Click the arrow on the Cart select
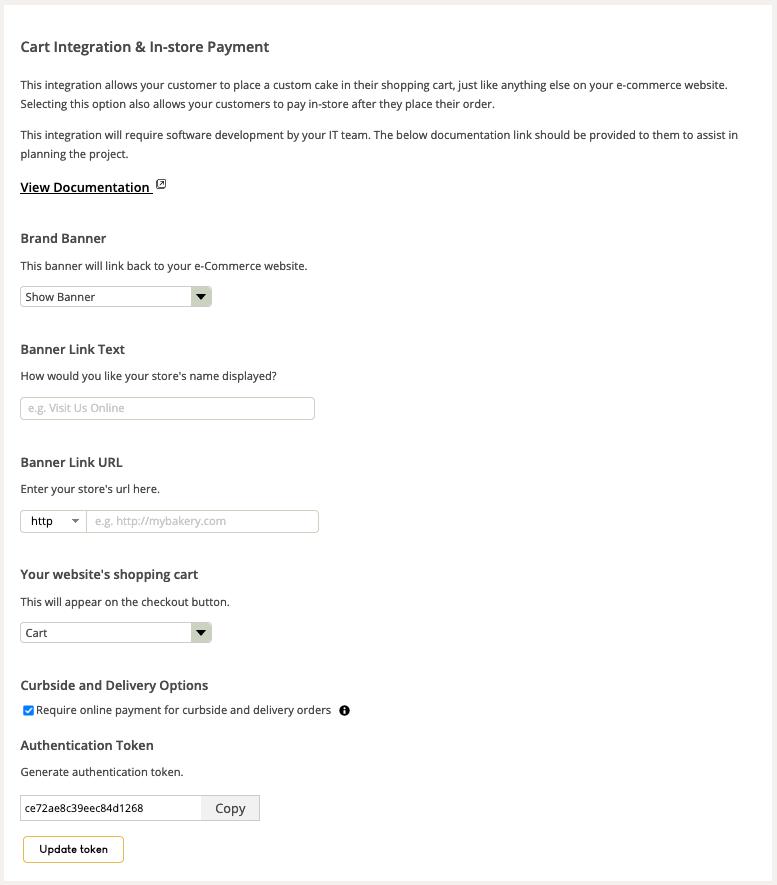 (x=201, y=633)
